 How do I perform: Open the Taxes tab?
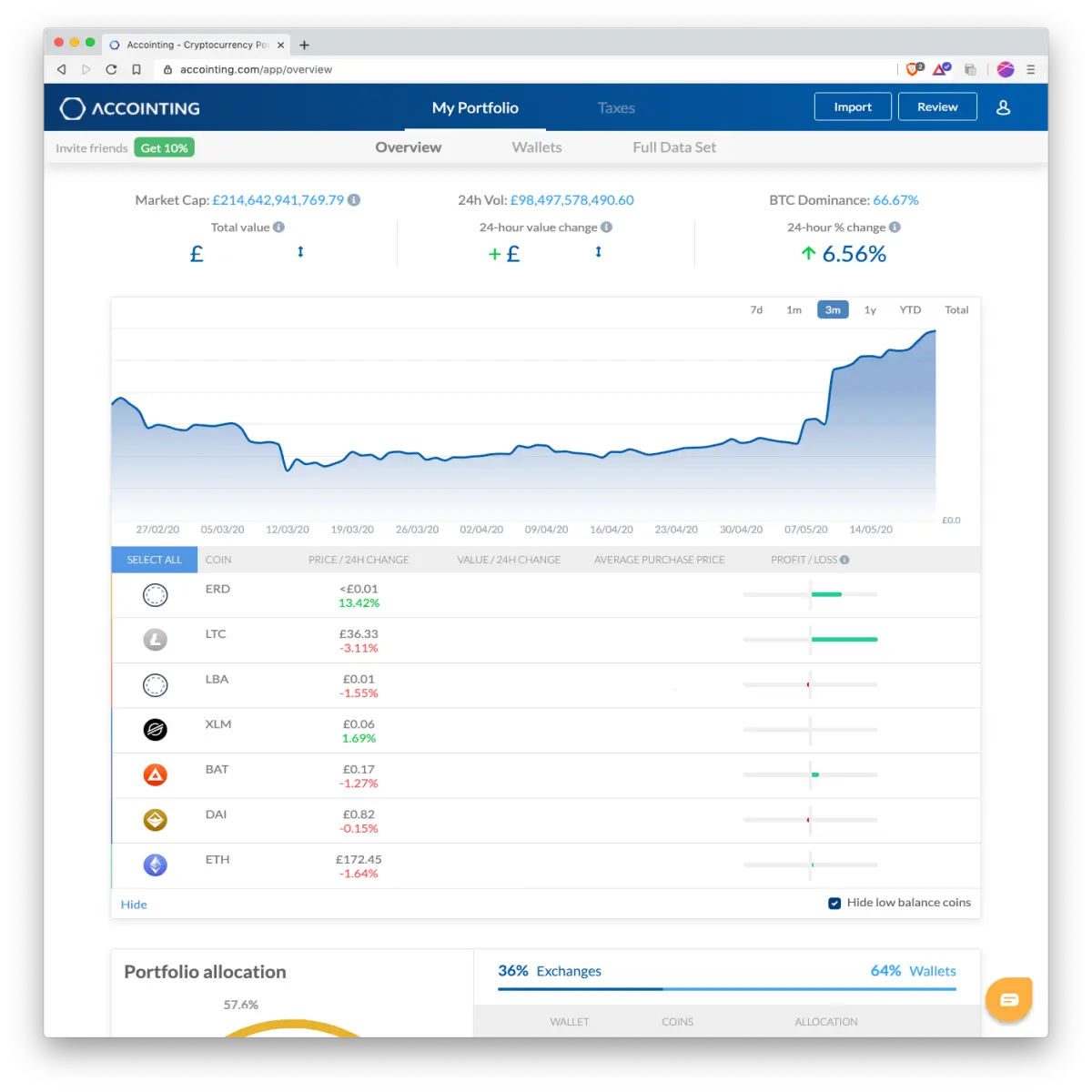pos(616,107)
